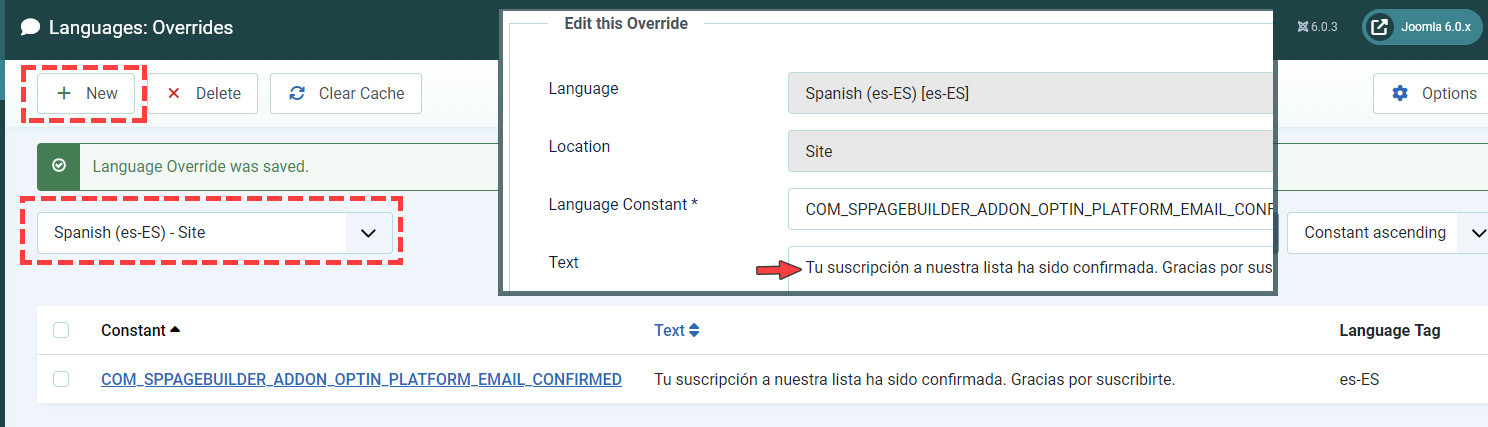Sort the table by the Constant column header

tap(141, 330)
